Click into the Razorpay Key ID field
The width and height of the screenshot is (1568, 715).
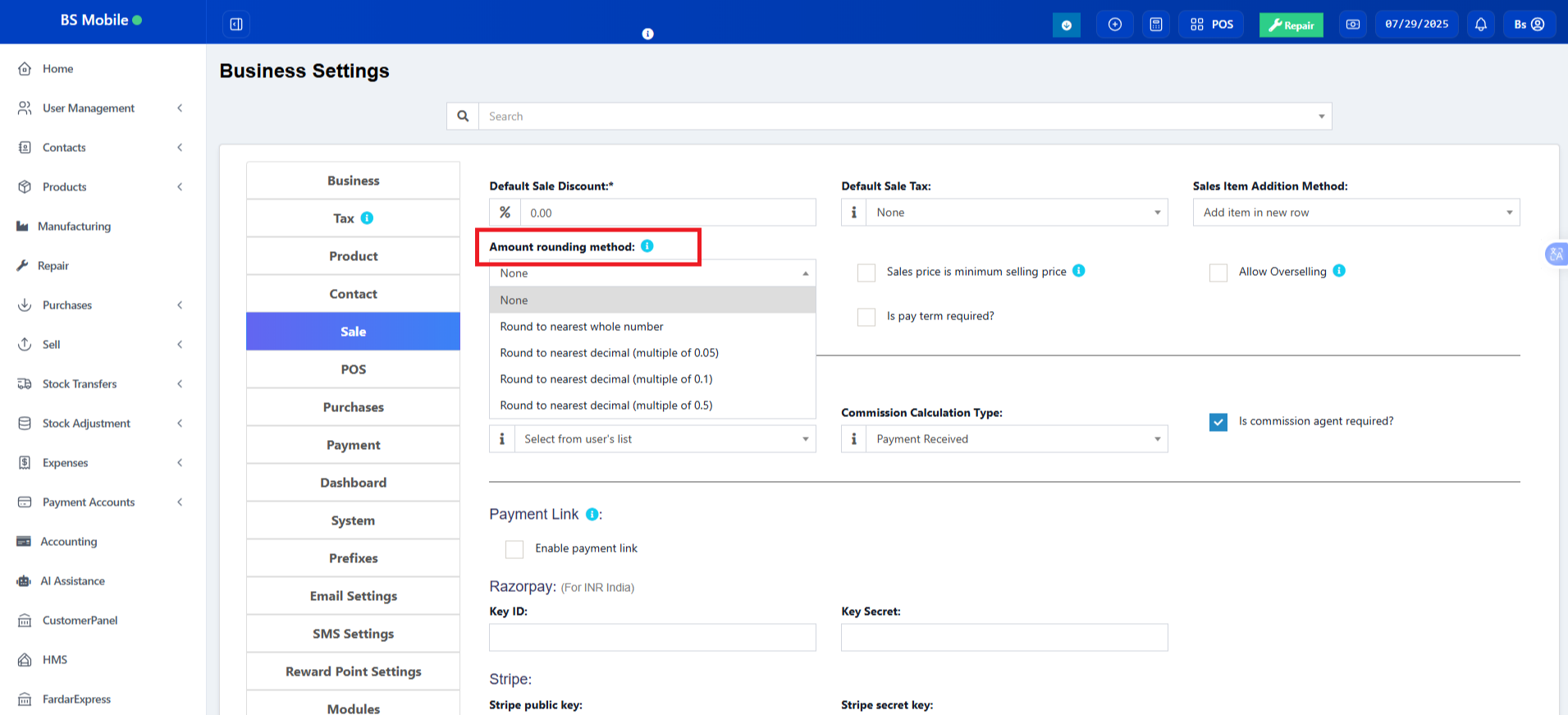(x=652, y=638)
